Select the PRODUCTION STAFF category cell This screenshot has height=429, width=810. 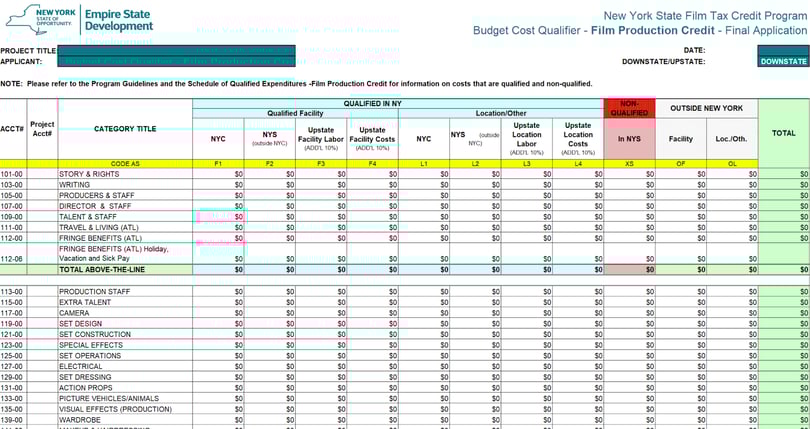coord(125,292)
